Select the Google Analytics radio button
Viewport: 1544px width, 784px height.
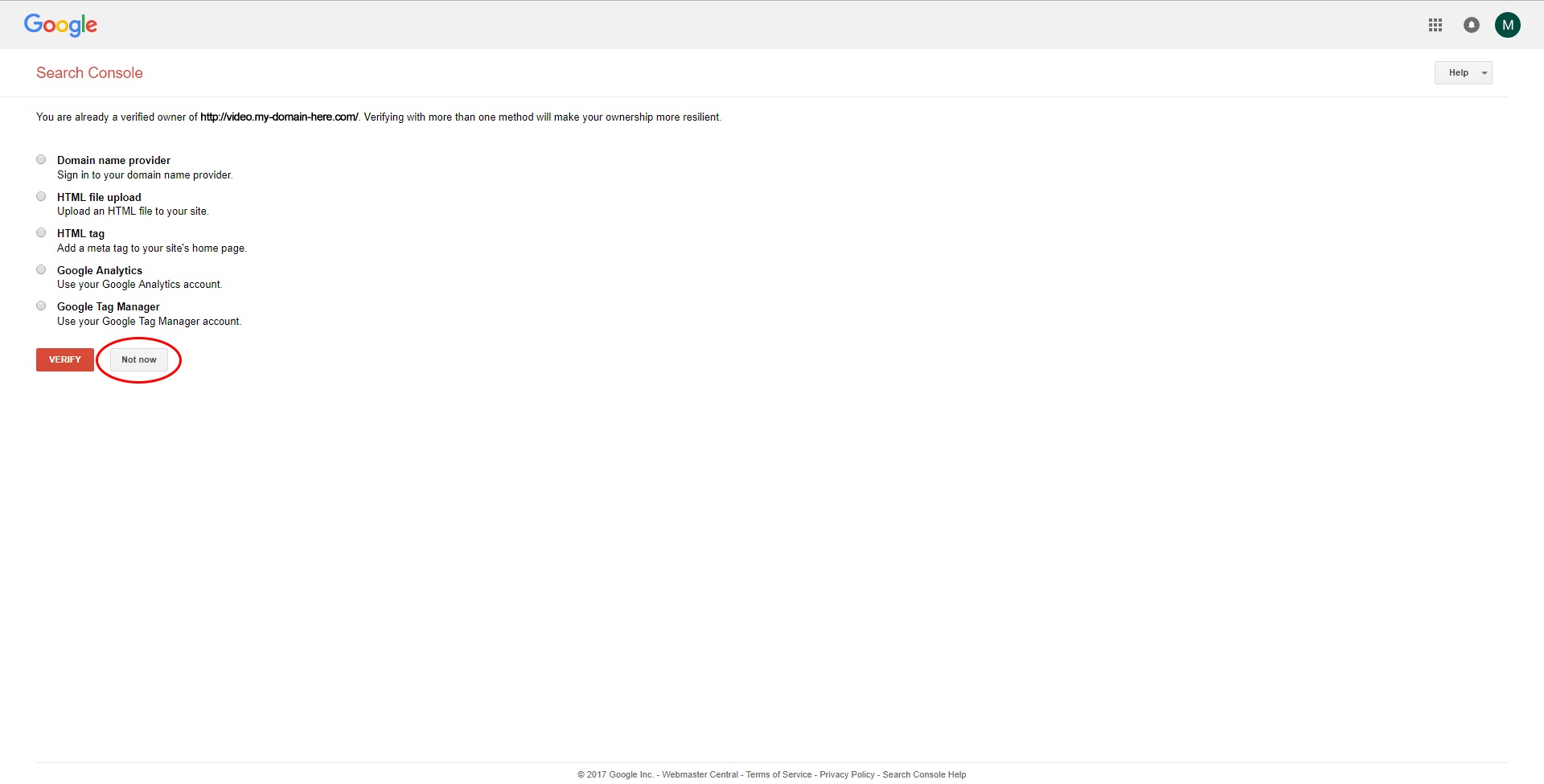[x=41, y=269]
